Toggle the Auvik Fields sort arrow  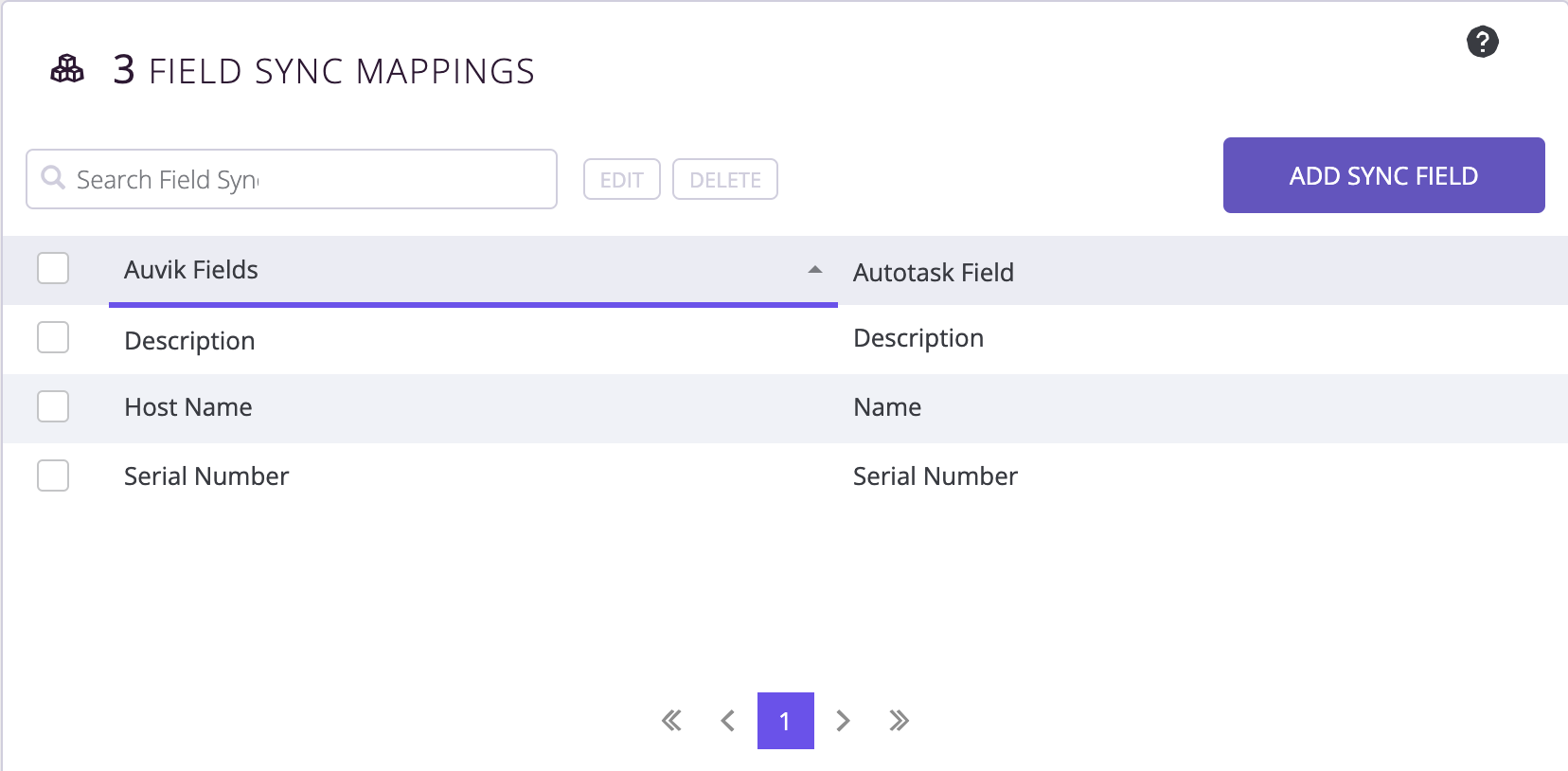pos(814,270)
